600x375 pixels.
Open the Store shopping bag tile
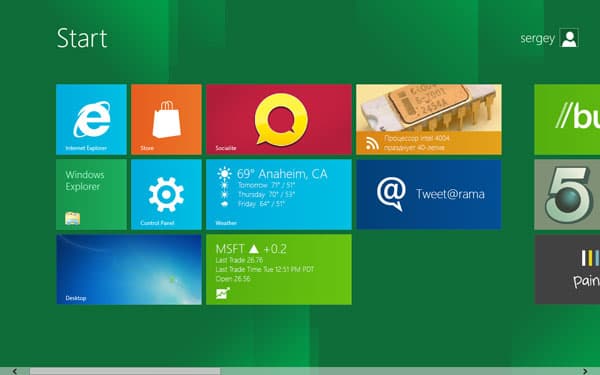pos(166,119)
